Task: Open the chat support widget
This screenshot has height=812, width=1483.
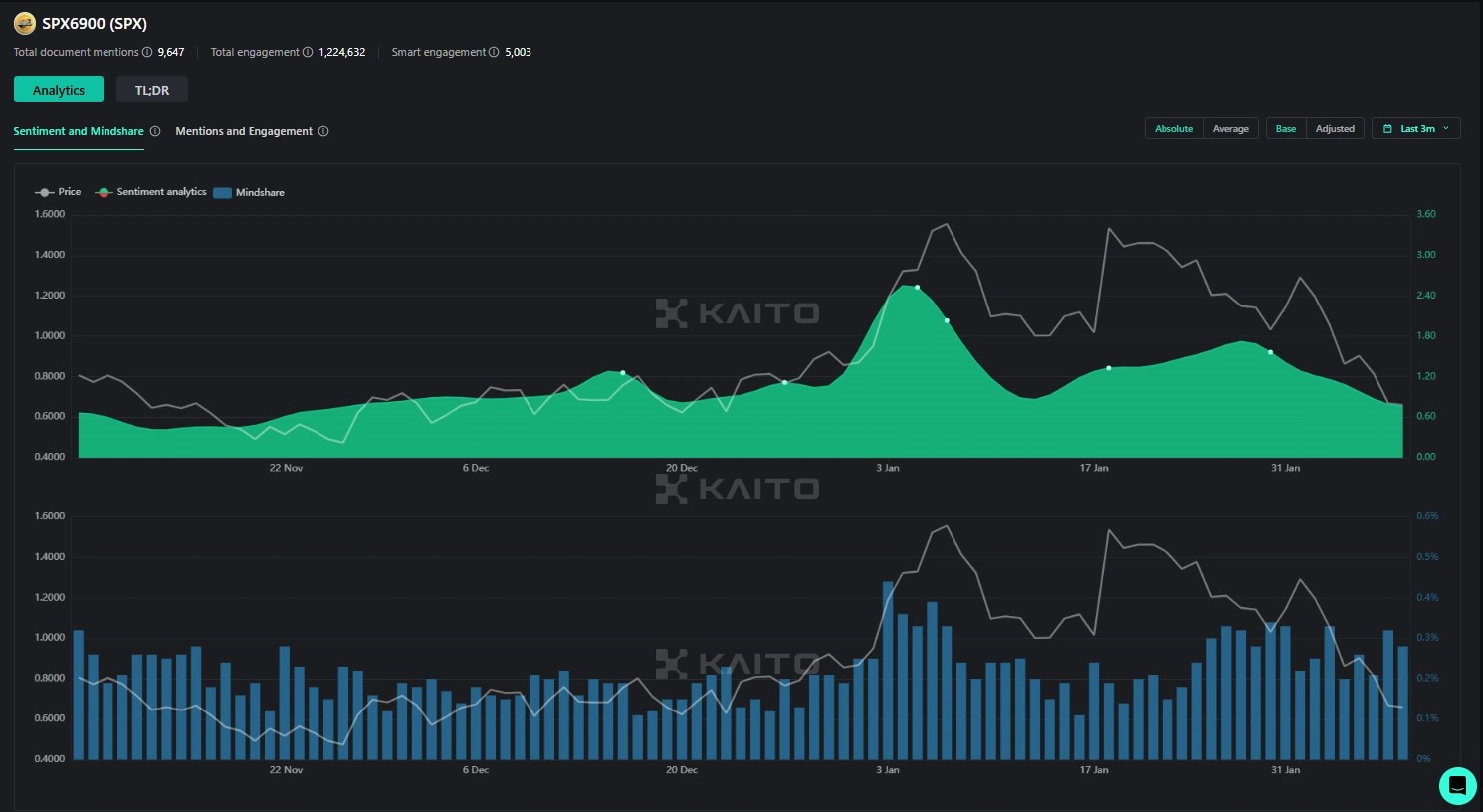Action: click(x=1457, y=785)
